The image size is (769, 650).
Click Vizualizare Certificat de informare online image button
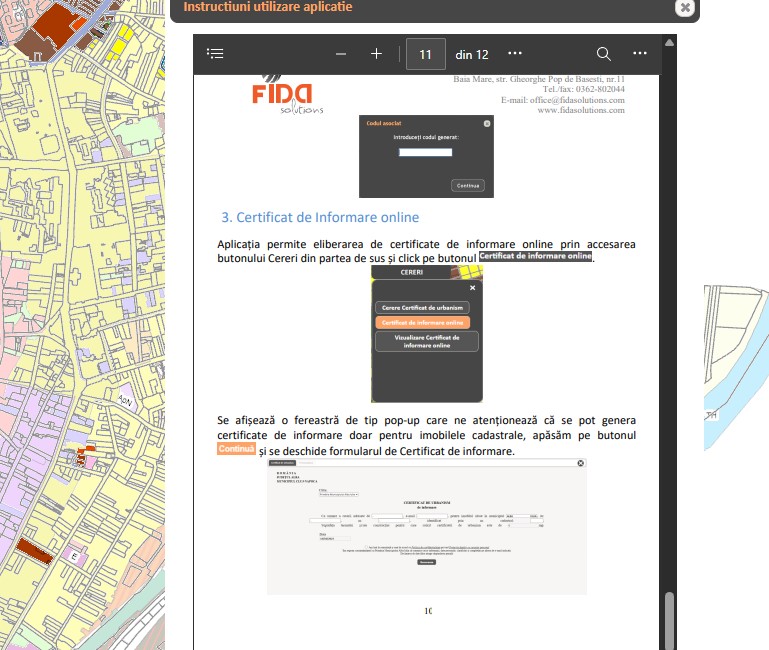[427, 341]
